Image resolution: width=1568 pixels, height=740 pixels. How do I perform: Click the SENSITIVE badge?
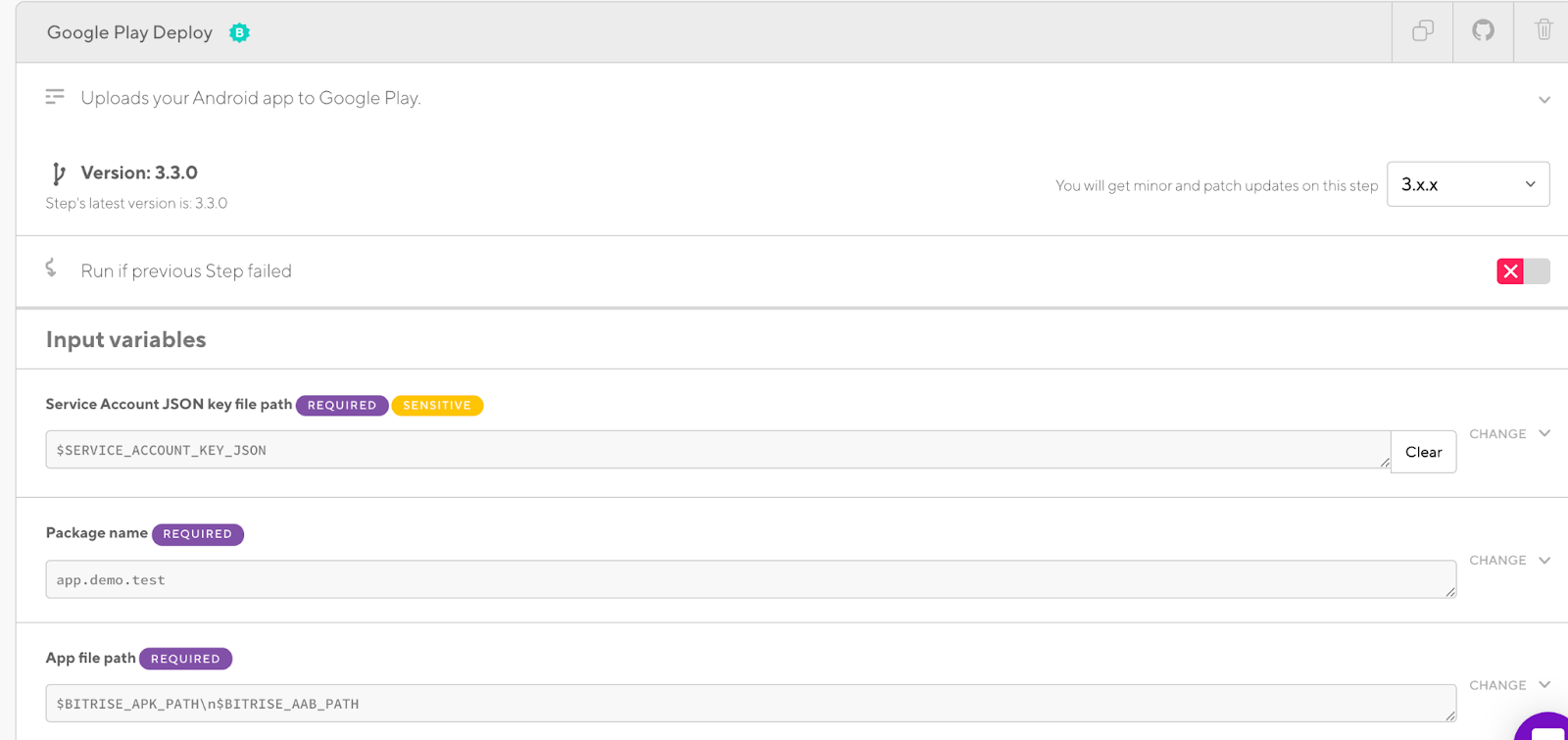click(437, 405)
